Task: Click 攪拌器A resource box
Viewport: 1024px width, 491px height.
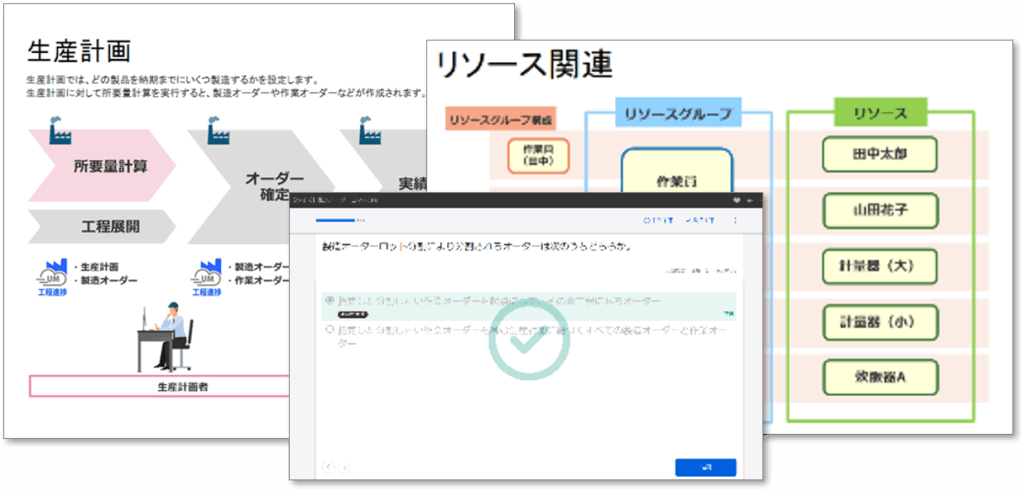Action: 880,377
